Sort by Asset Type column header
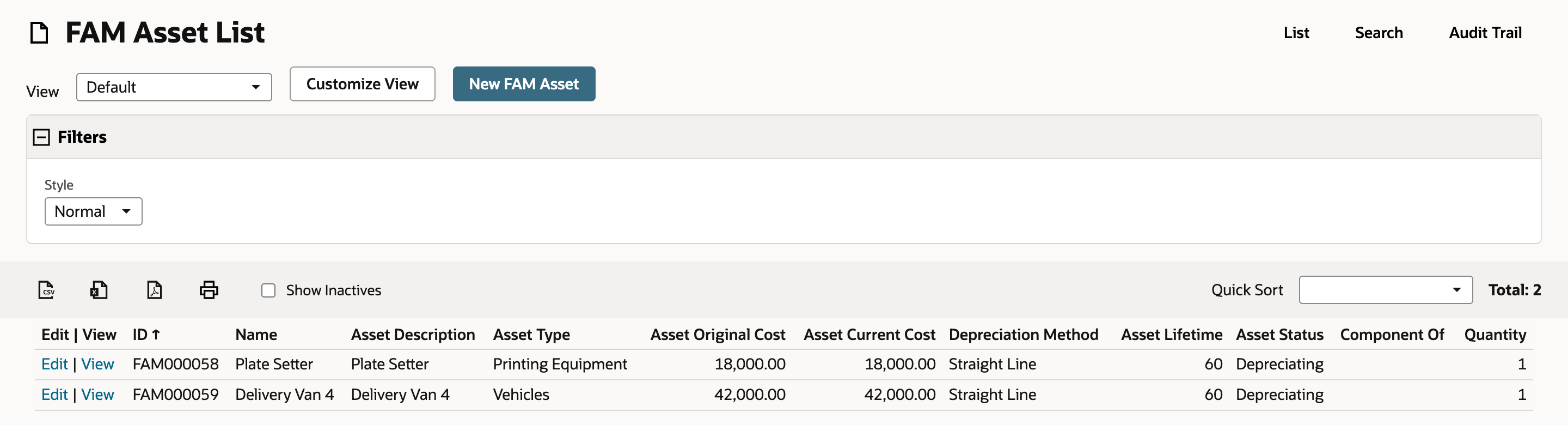Viewport: 1568px width, 425px height. pyautogui.click(x=531, y=334)
